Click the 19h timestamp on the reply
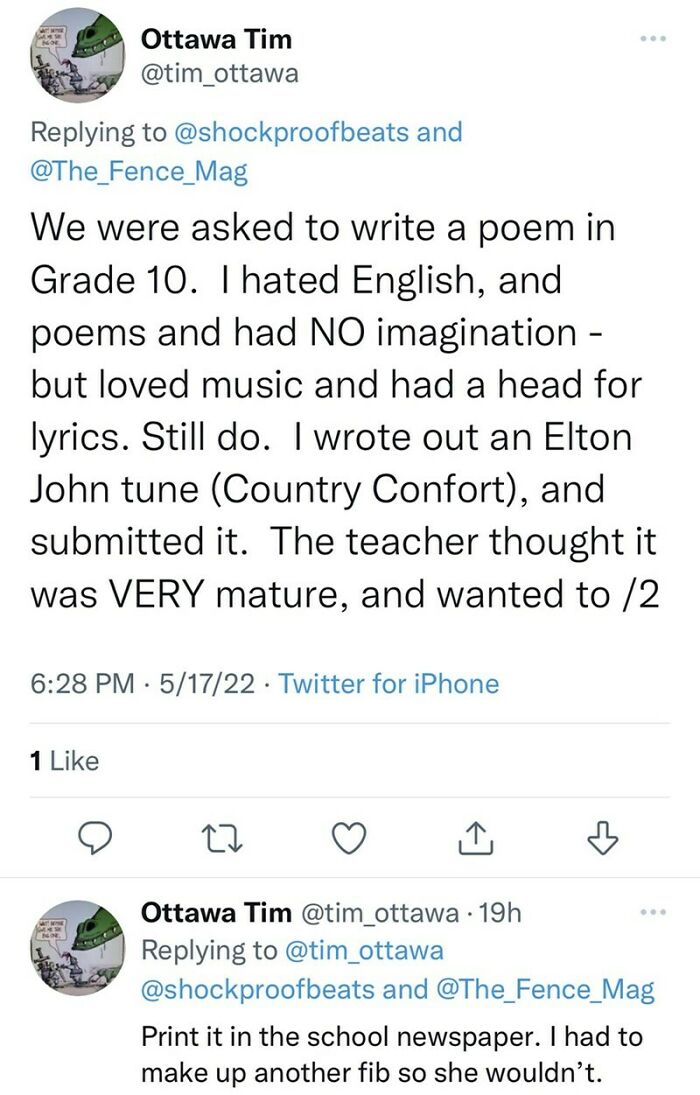 coord(499,913)
